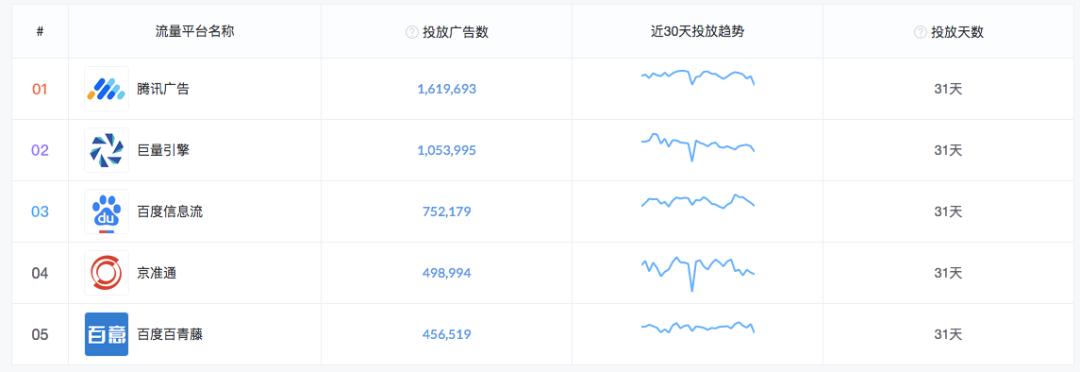Open the 巨量引擎 platform name

pos(163,150)
